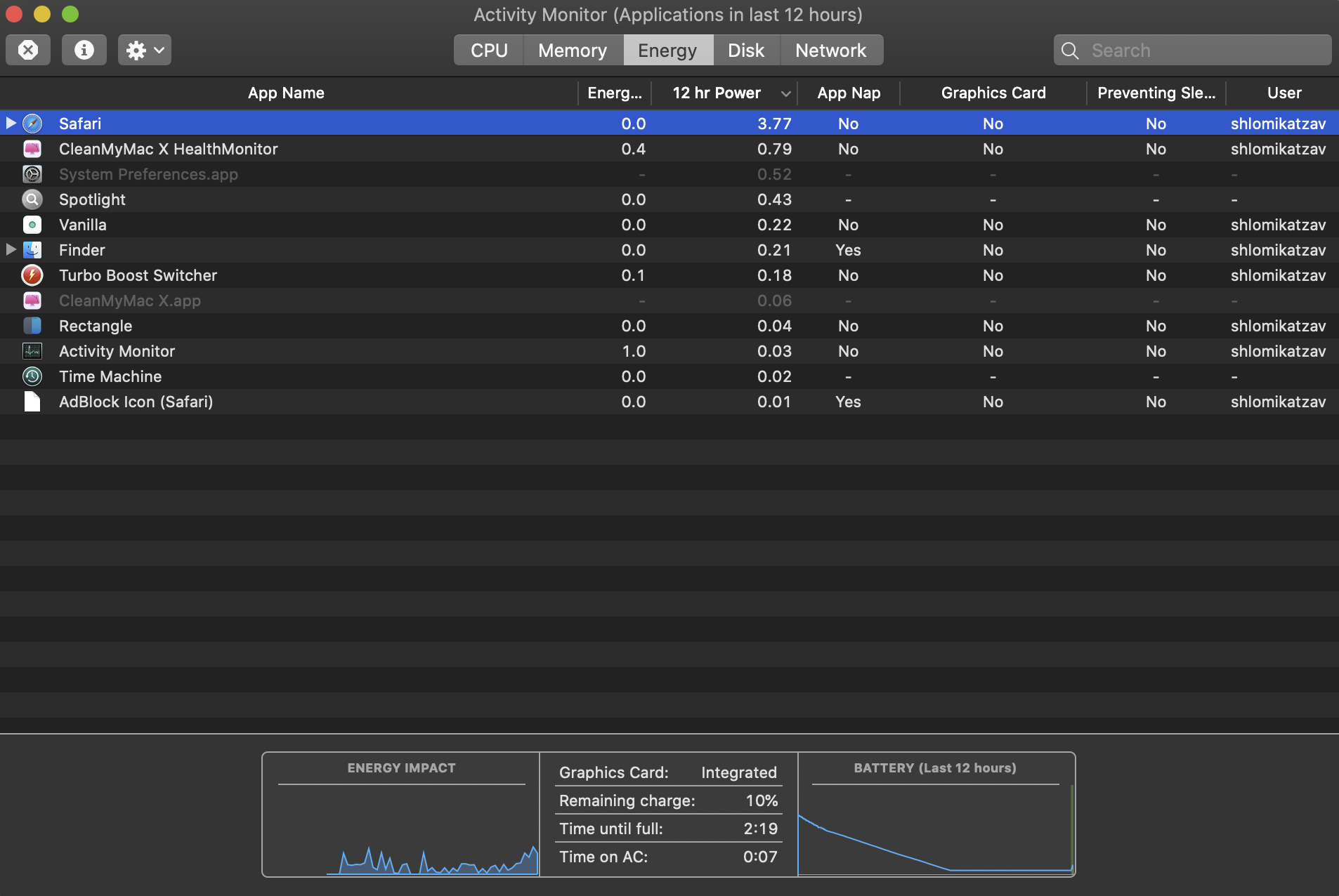1339x896 pixels.
Task: Click the 0.4 energy impact value
Action: (x=634, y=149)
